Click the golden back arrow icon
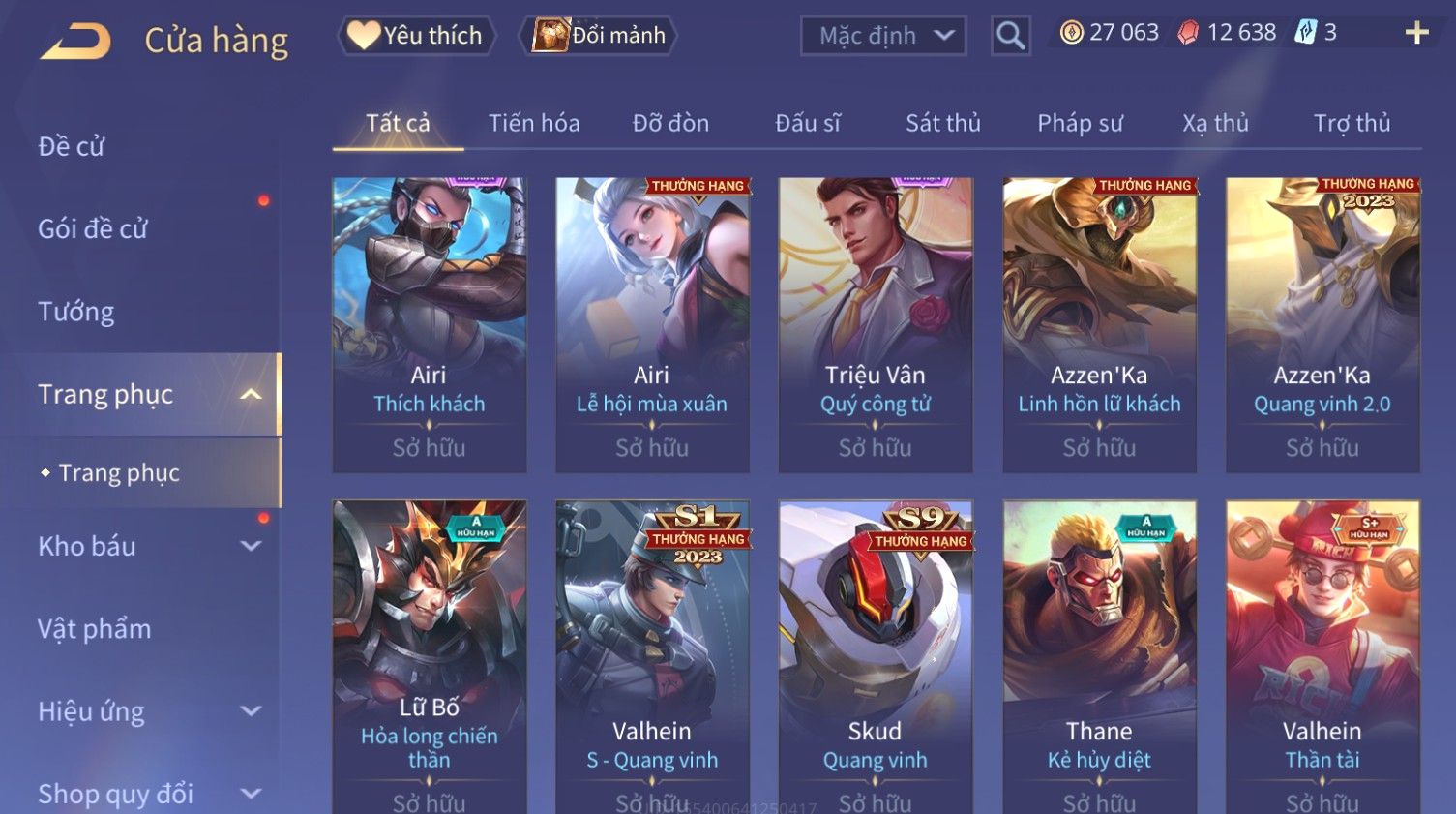 (x=75, y=42)
